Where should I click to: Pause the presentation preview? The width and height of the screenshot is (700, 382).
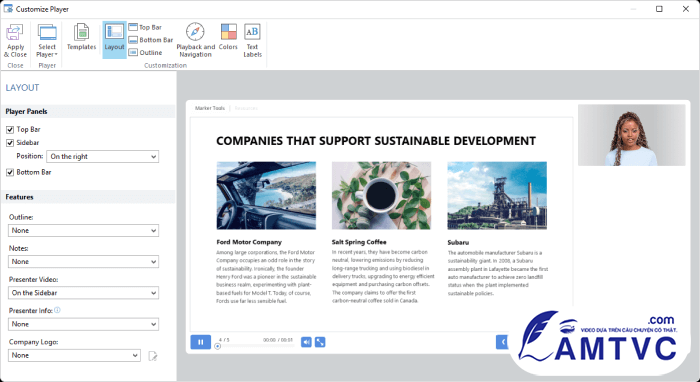200,342
